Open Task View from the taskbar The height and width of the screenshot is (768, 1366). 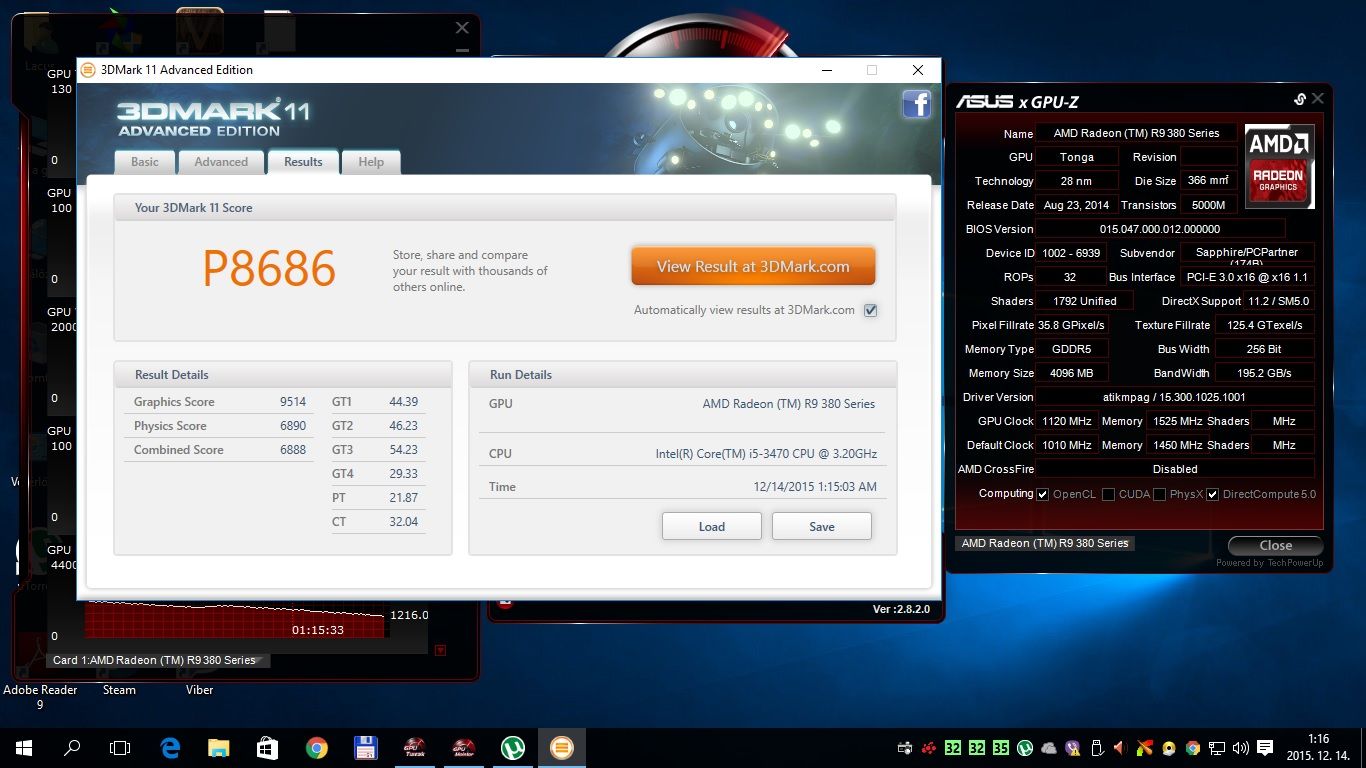(120, 747)
